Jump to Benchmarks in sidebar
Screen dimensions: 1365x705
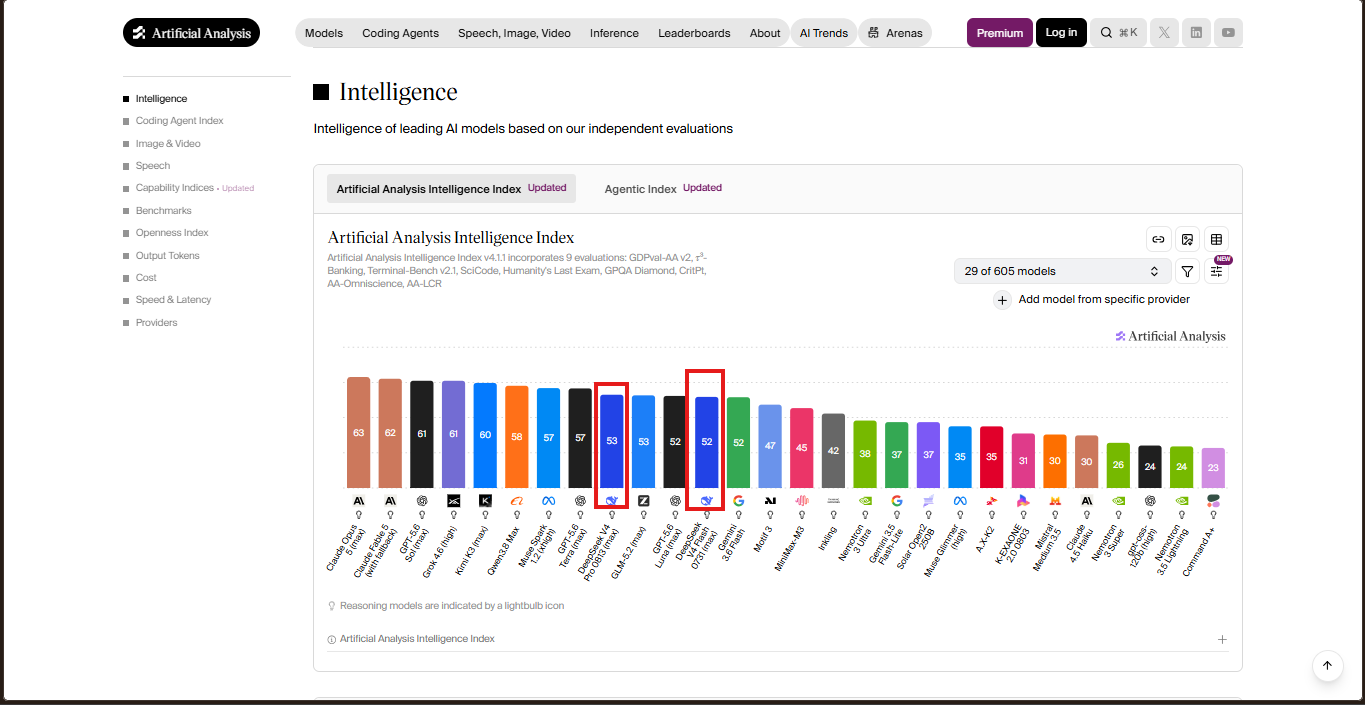(163, 211)
